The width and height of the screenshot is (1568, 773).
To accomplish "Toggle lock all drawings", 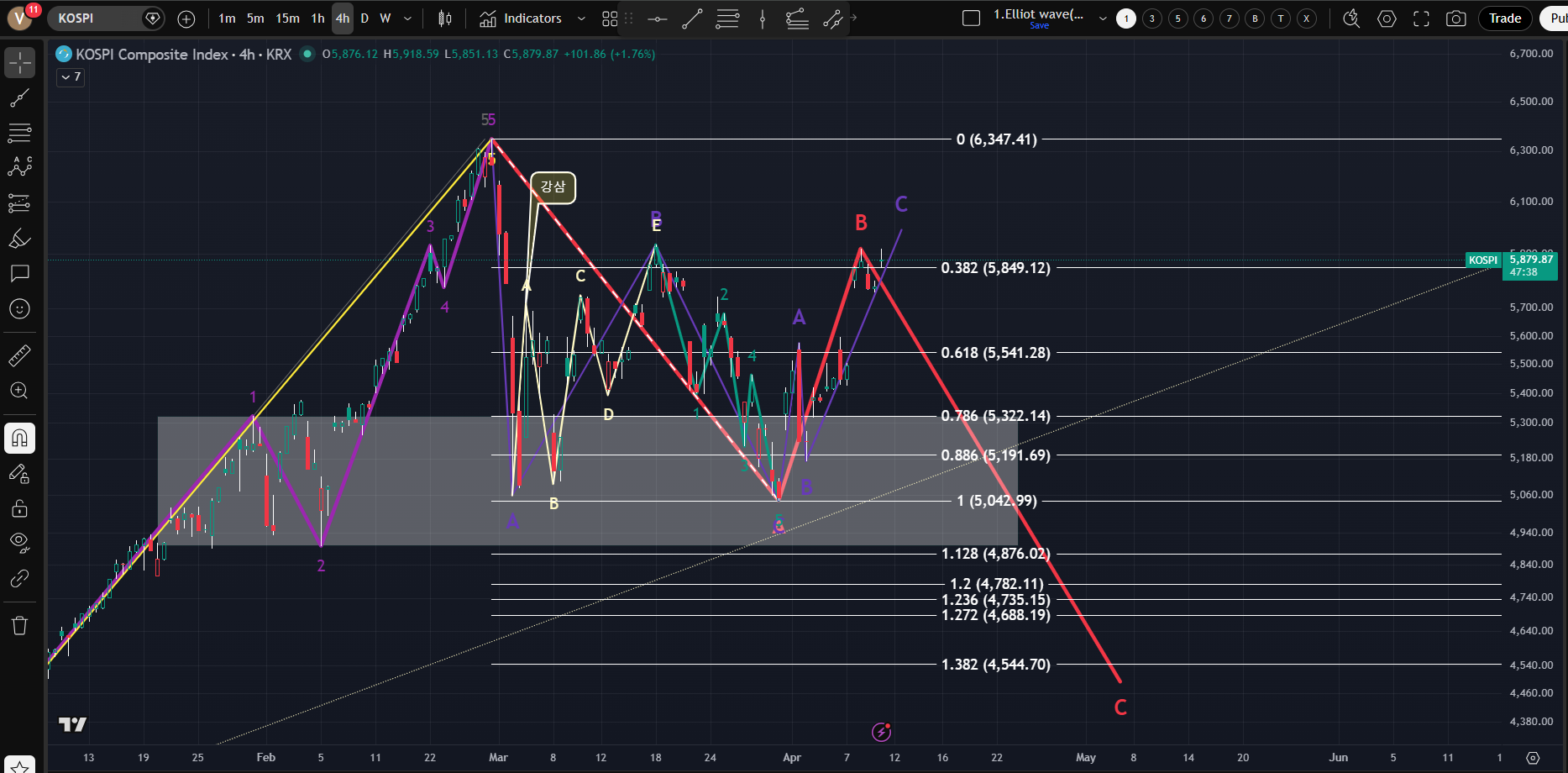I will point(20,508).
